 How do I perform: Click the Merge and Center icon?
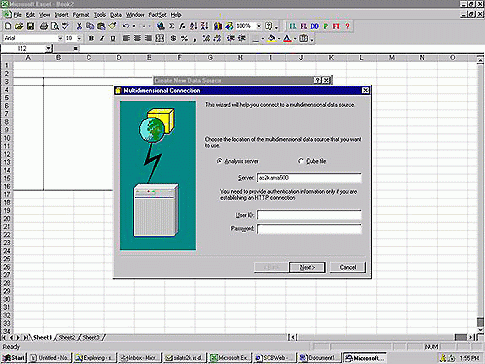160,38
